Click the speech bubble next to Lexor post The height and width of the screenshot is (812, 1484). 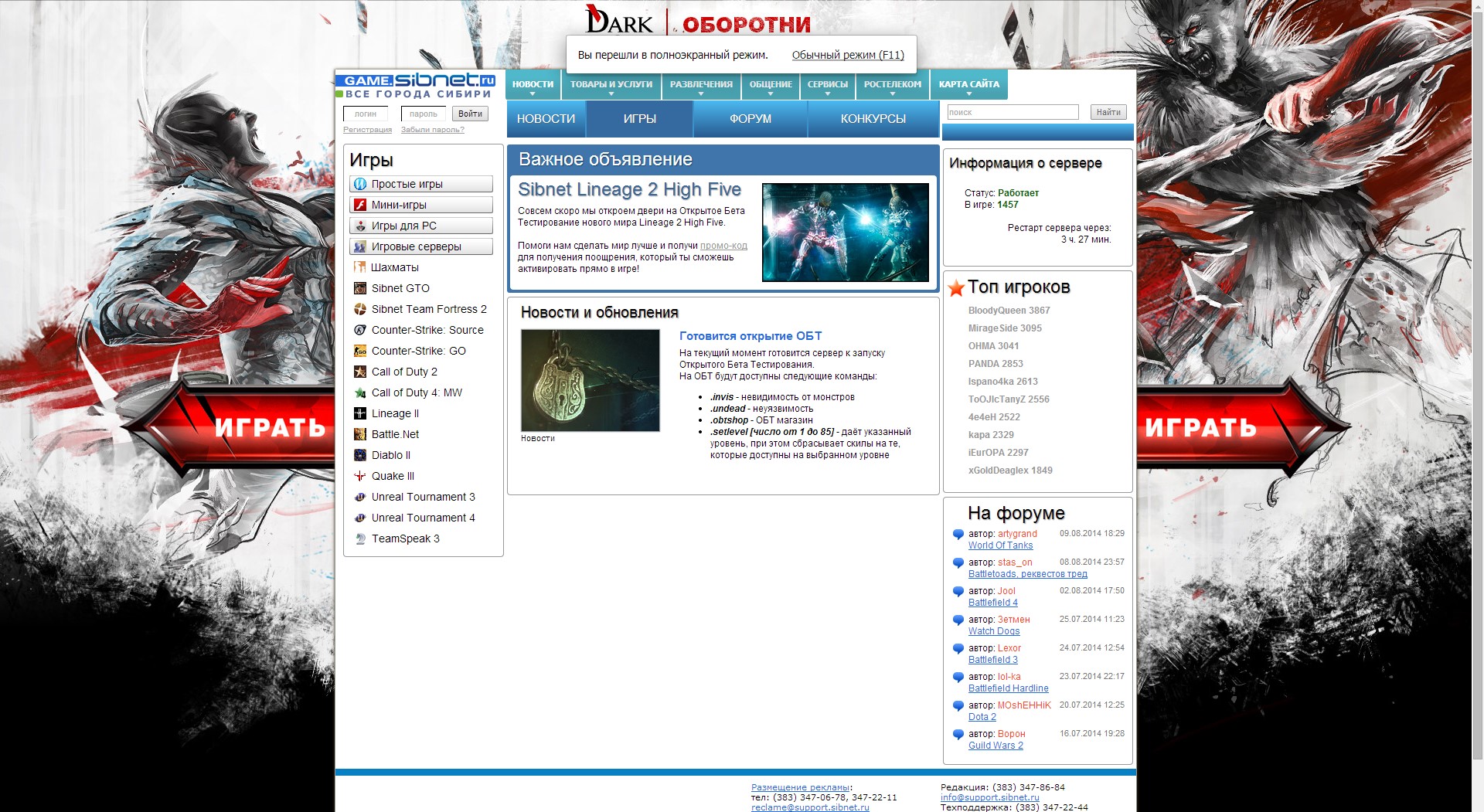958,649
